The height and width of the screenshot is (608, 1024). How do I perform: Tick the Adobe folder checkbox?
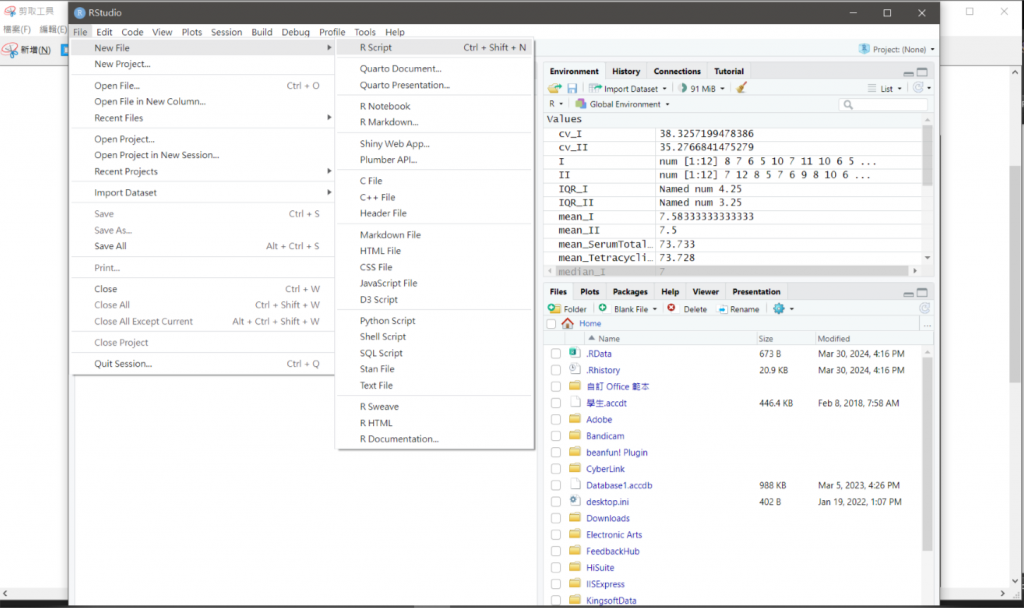tap(556, 420)
